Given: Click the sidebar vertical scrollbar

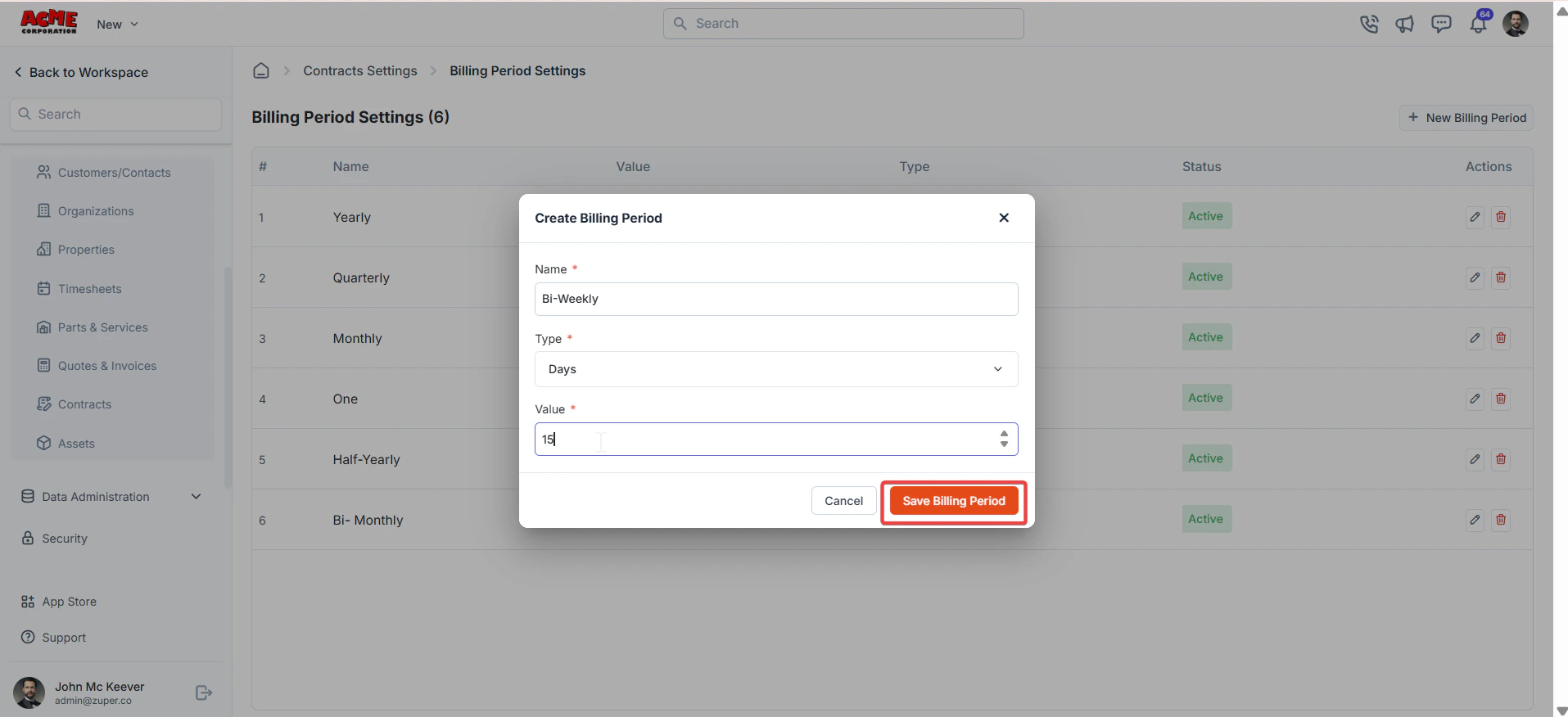Looking at the screenshot, I should coord(228,377).
